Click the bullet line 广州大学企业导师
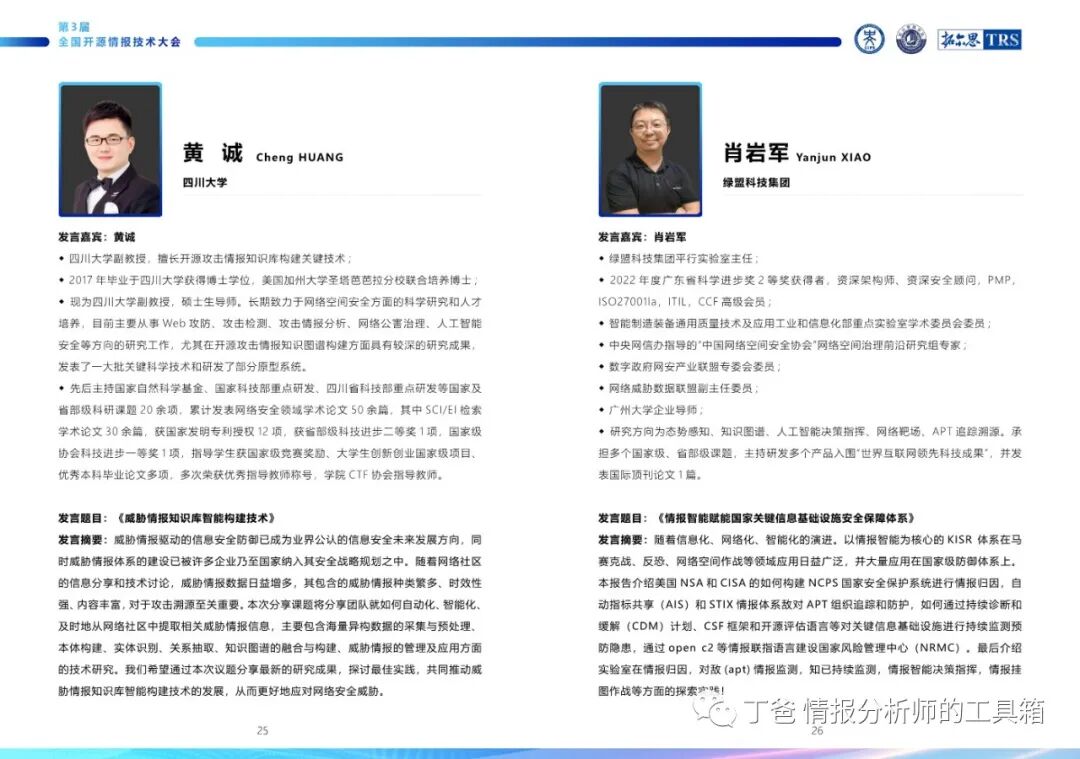The image size is (1080, 759). (651, 410)
